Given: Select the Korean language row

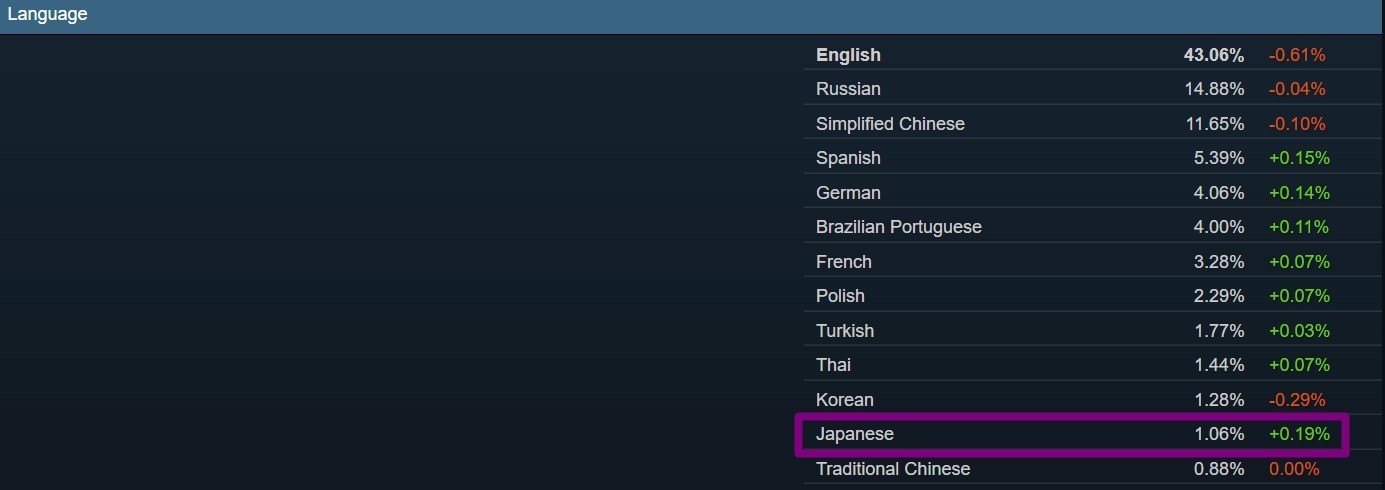Looking at the screenshot, I should pos(844,400).
